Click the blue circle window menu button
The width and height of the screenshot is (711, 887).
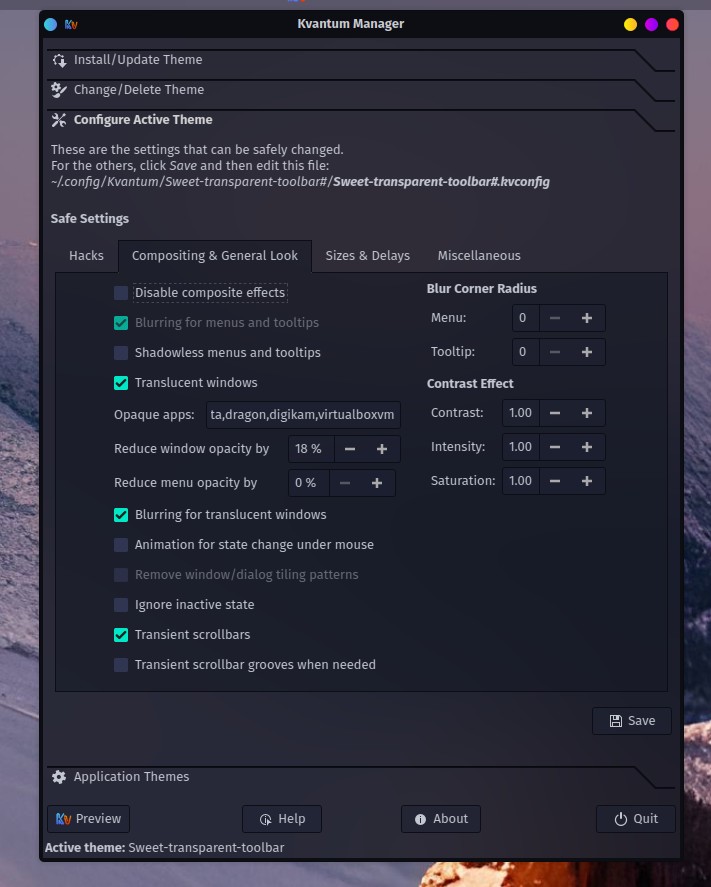50,24
